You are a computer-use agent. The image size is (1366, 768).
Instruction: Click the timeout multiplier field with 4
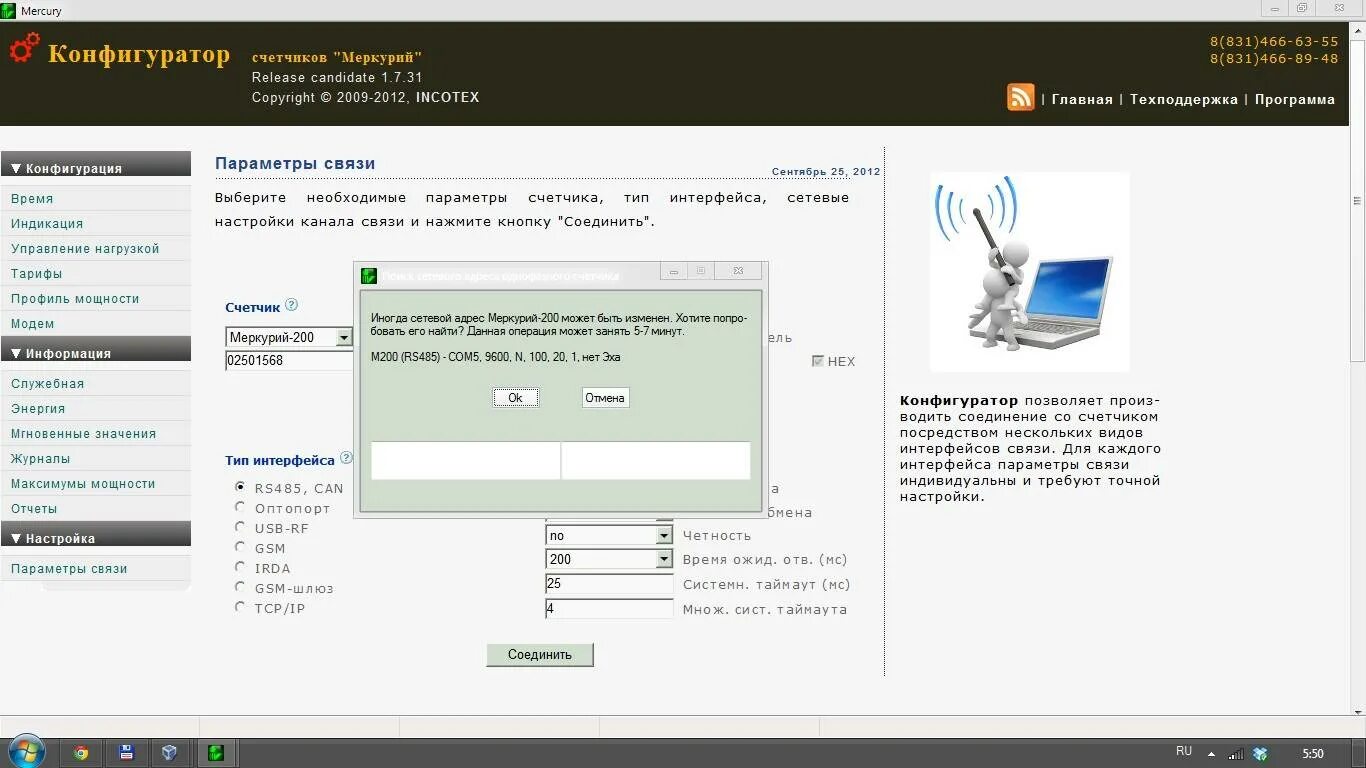(x=609, y=608)
